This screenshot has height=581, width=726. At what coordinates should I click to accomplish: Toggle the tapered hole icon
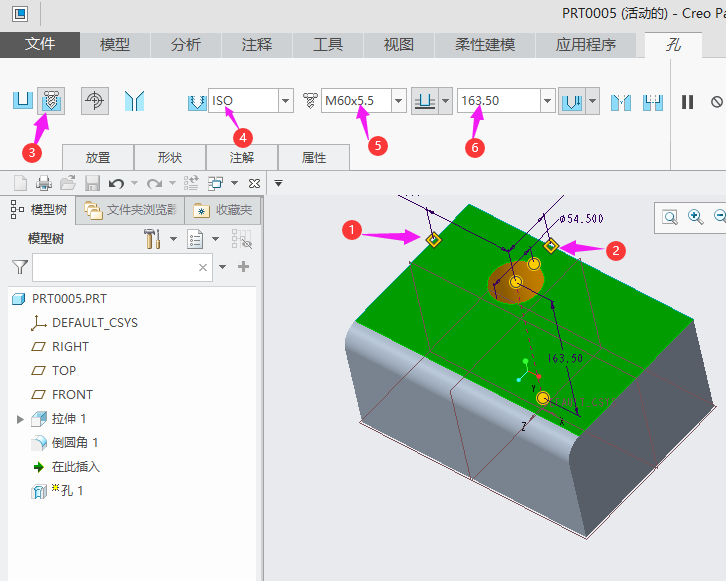point(134,100)
